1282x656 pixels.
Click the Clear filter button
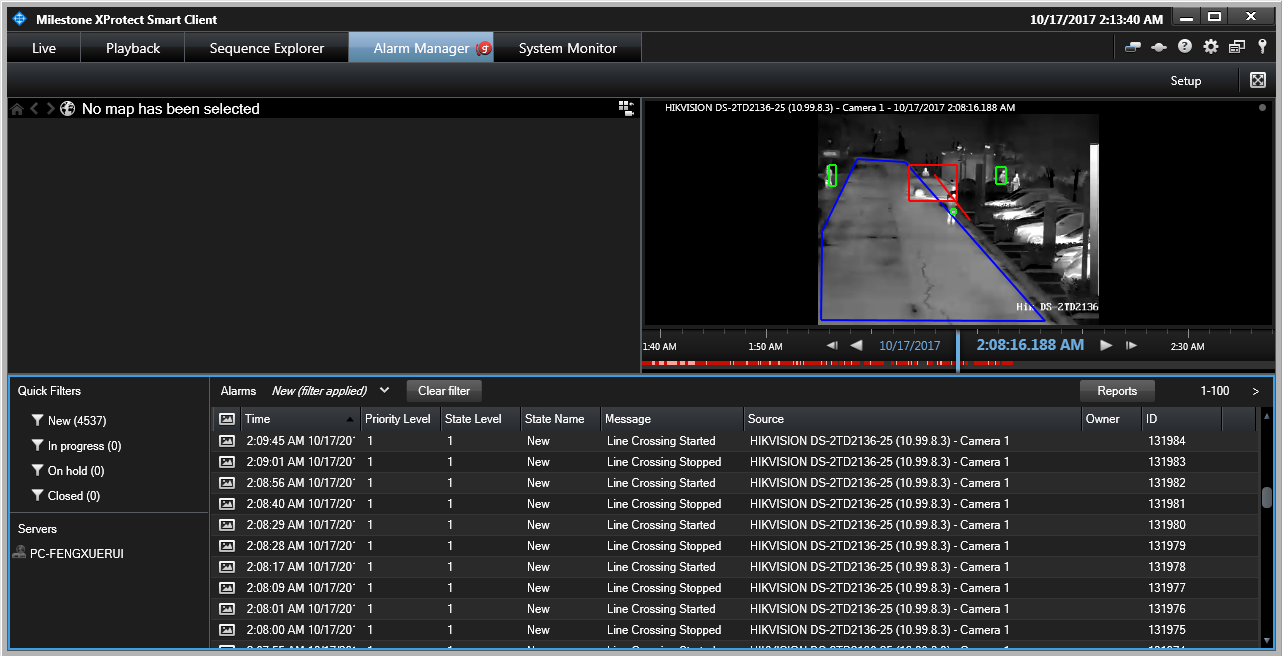click(444, 391)
